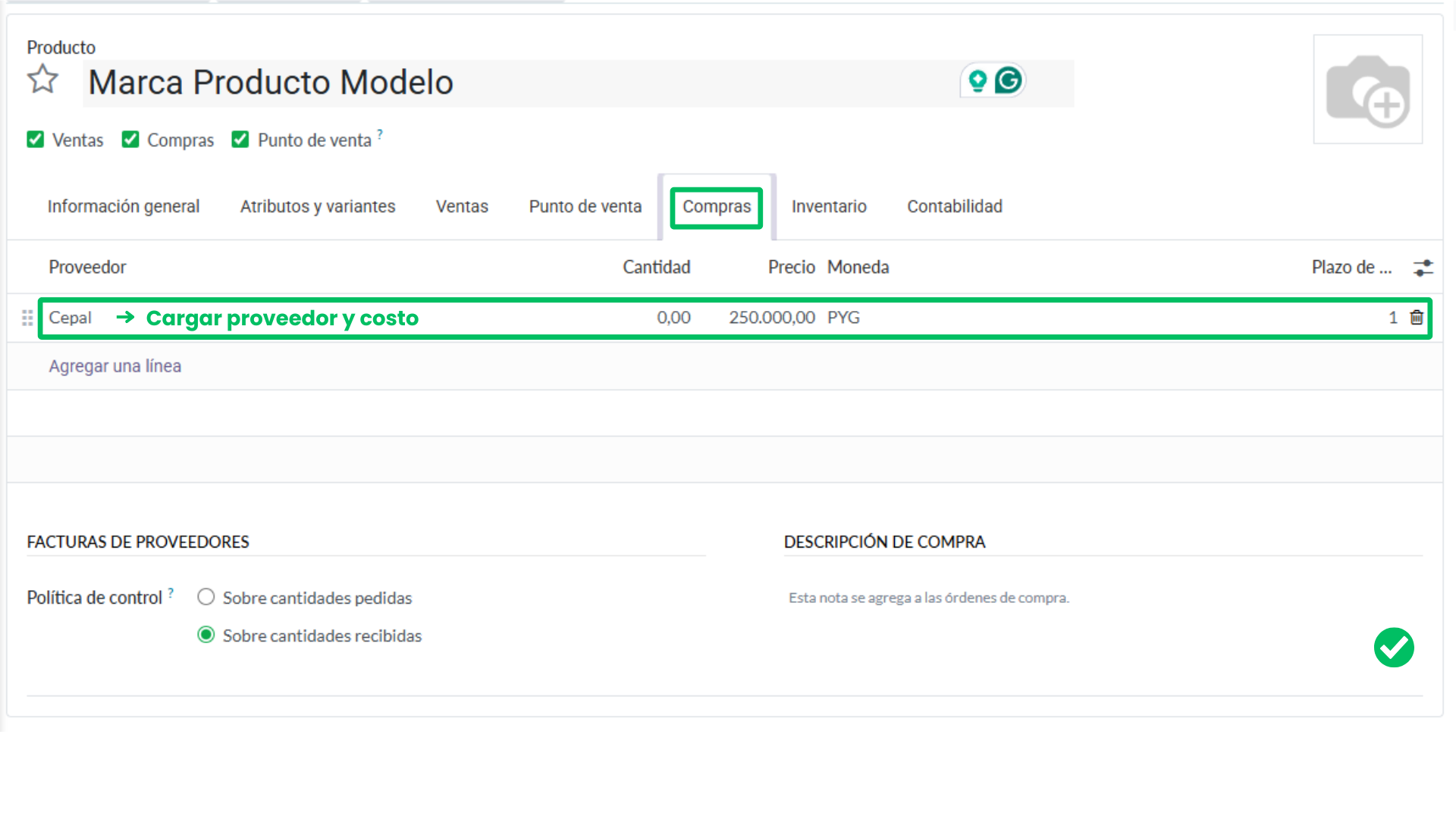The width and height of the screenshot is (1456, 819).
Task: Click the purchase description note area
Action: click(x=928, y=598)
